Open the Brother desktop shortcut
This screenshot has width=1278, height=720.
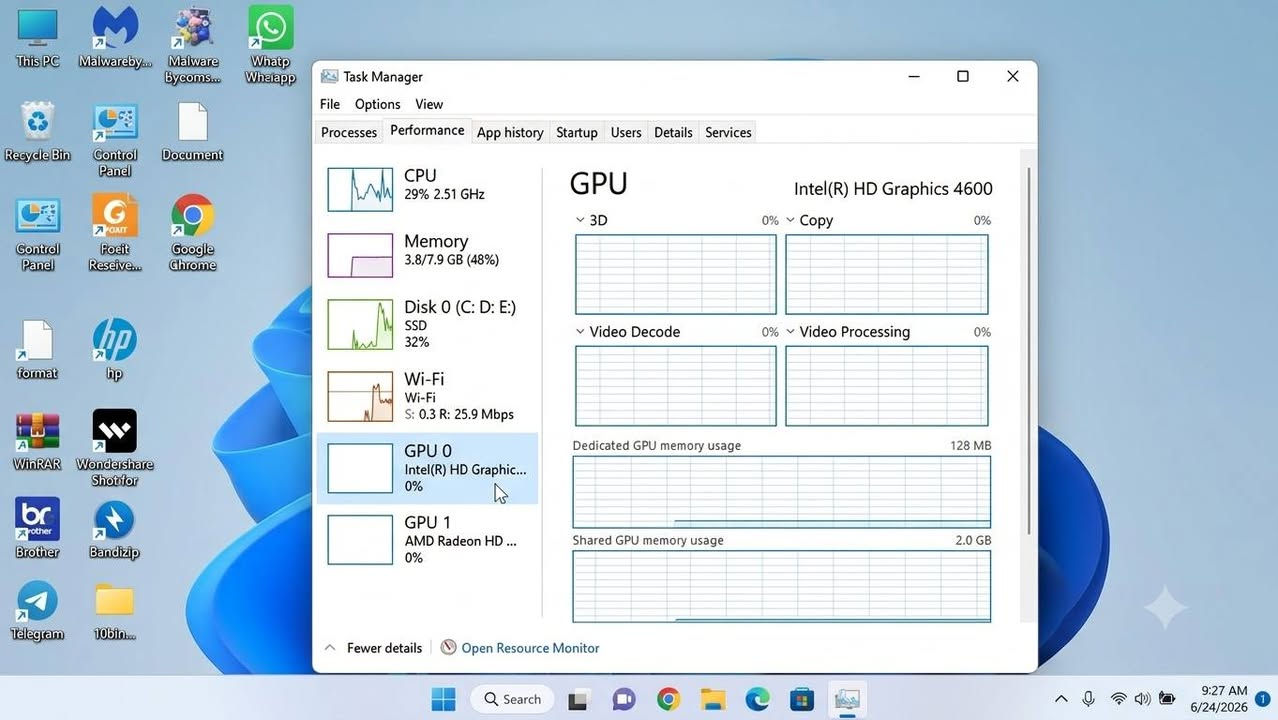coord(37,528)
